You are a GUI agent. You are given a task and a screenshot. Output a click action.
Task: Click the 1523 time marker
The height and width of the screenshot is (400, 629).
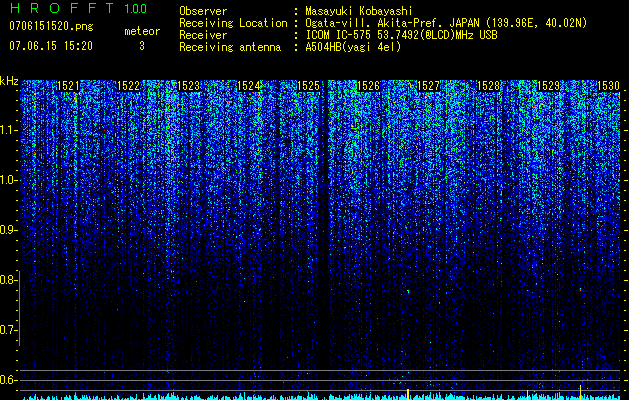point(188,86)
